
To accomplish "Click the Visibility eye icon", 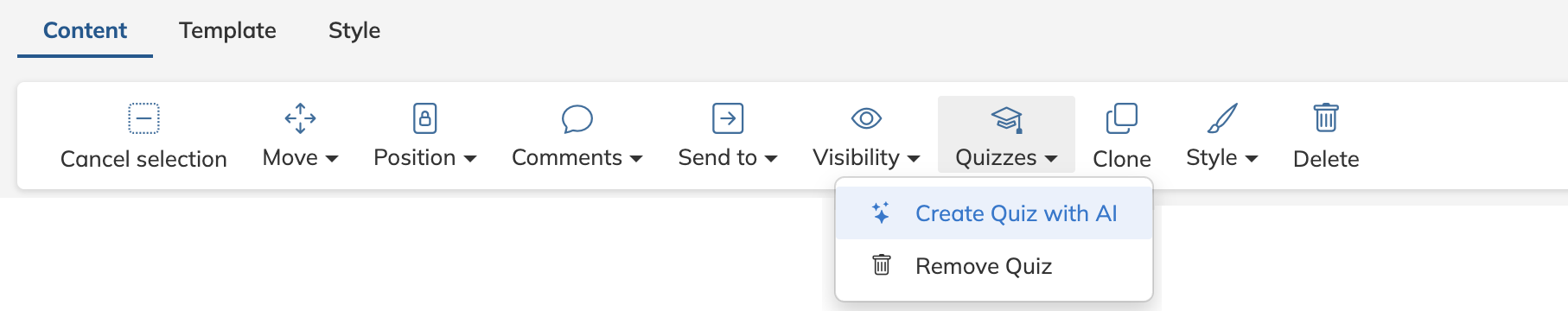I will (x=866, y=117).
